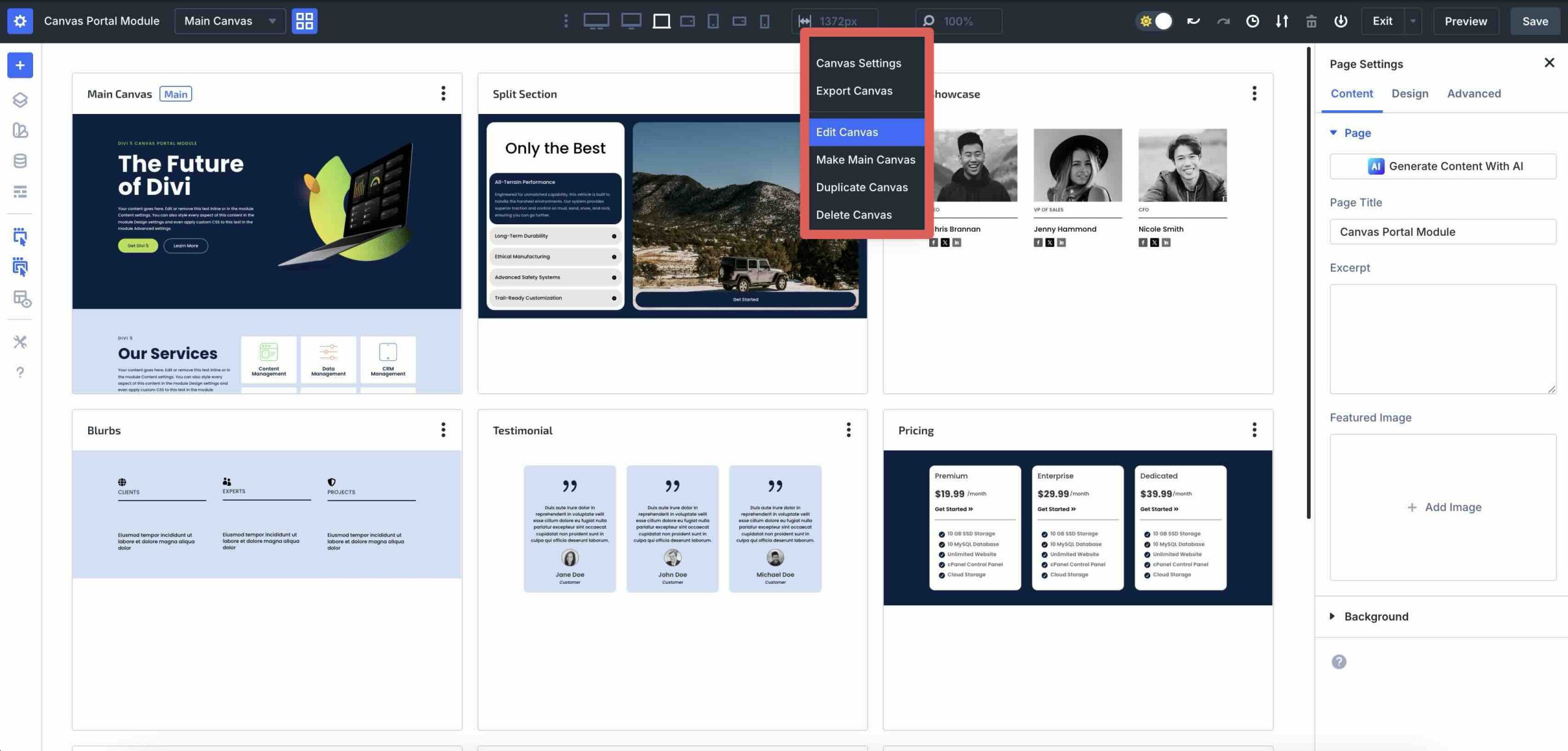
Task: Collapse the Page section triangle
Action: pyautogui.click(x=1333, y=132)
